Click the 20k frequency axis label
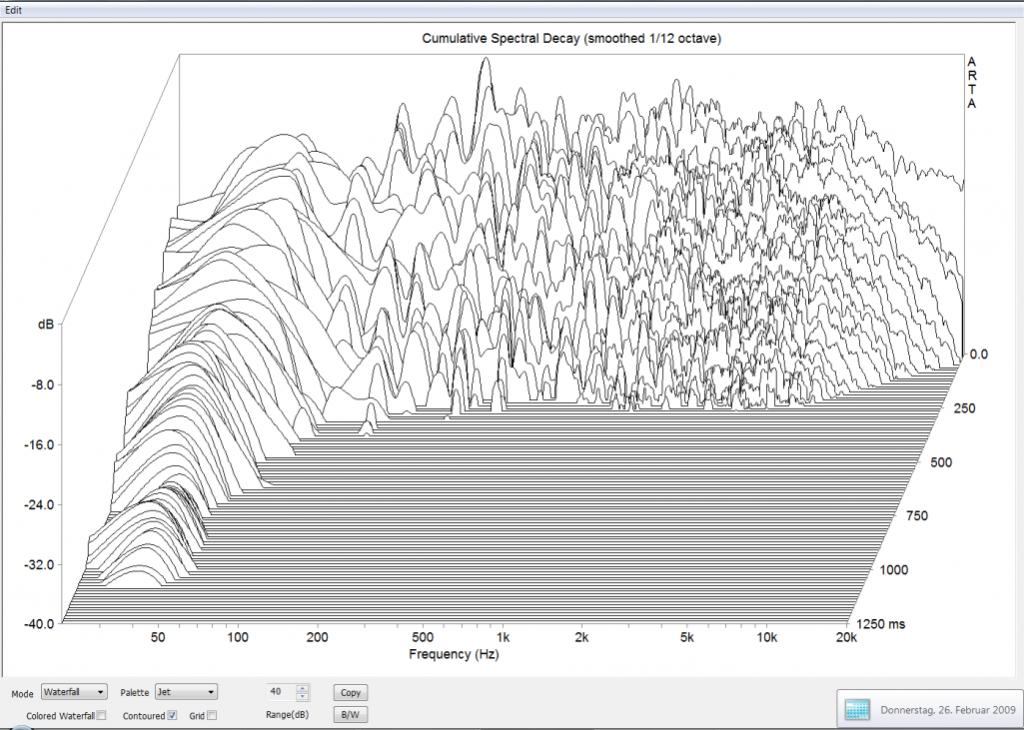Image resolution: width=1028 pixels, height=730 pixels. (x=846, y=638)
